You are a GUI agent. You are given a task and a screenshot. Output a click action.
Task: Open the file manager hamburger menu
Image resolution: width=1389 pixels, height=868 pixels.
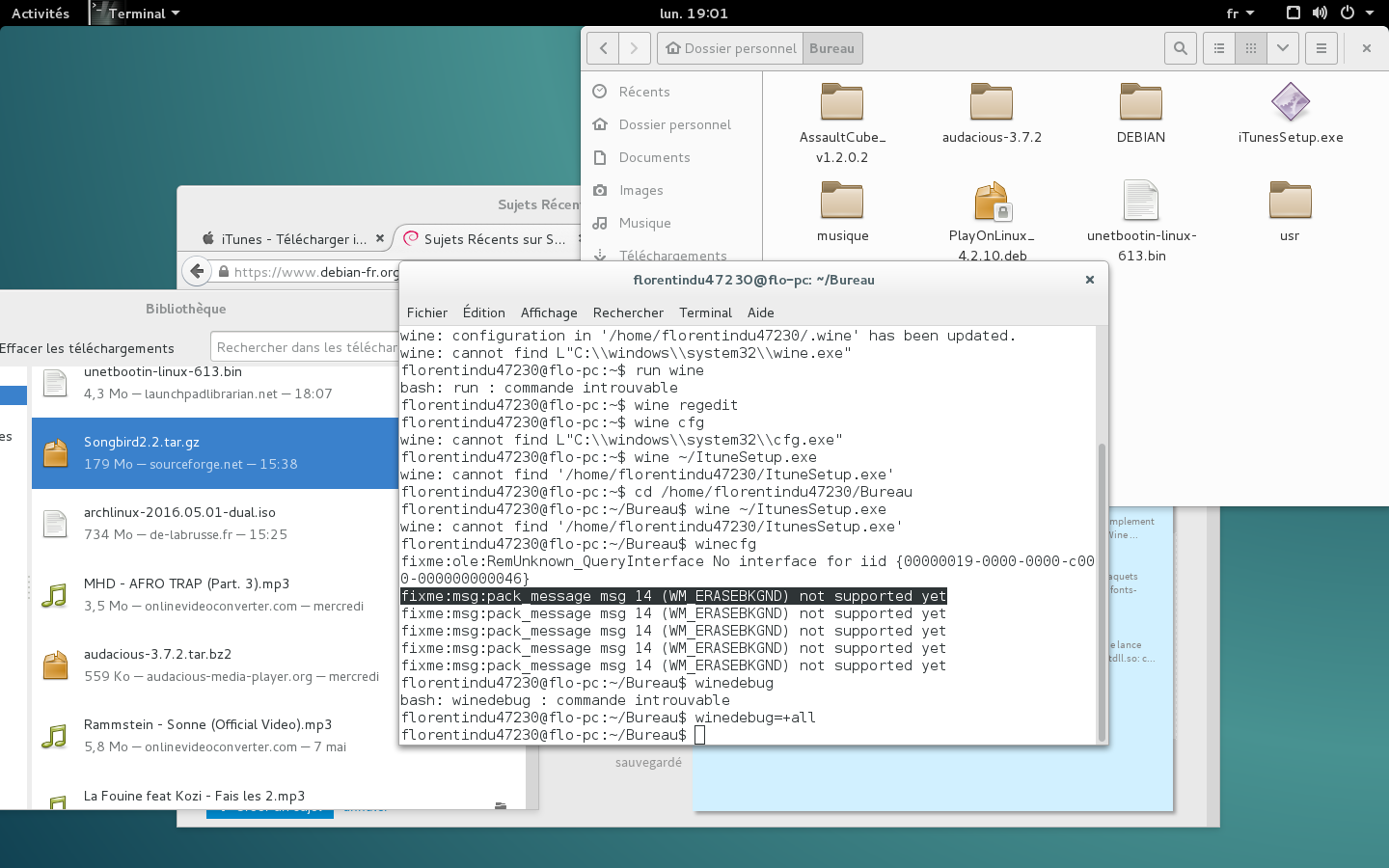pos(1321,48)
